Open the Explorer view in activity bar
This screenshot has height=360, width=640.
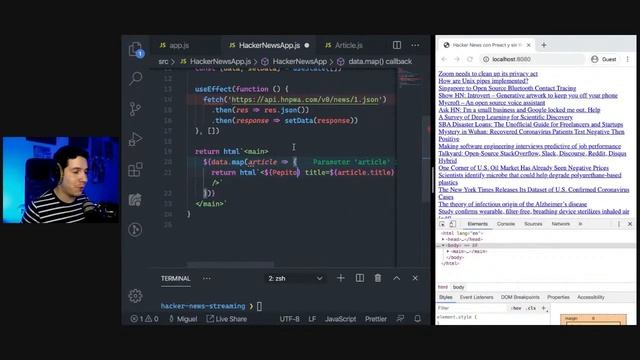pos(136,49)
